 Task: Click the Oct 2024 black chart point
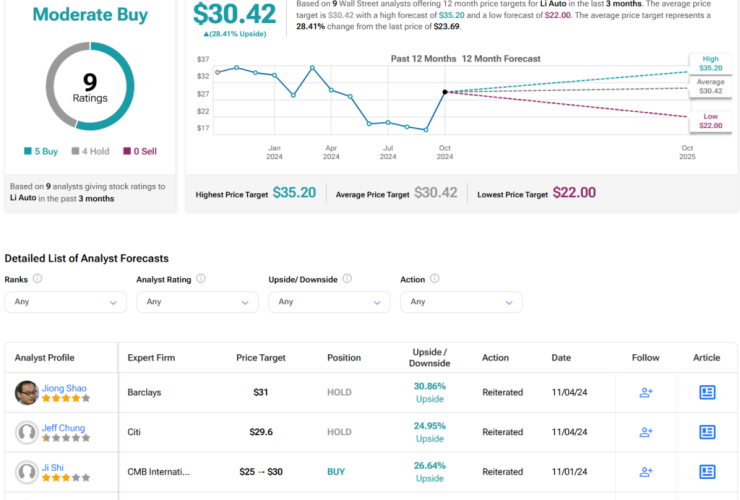click(445, 92)
